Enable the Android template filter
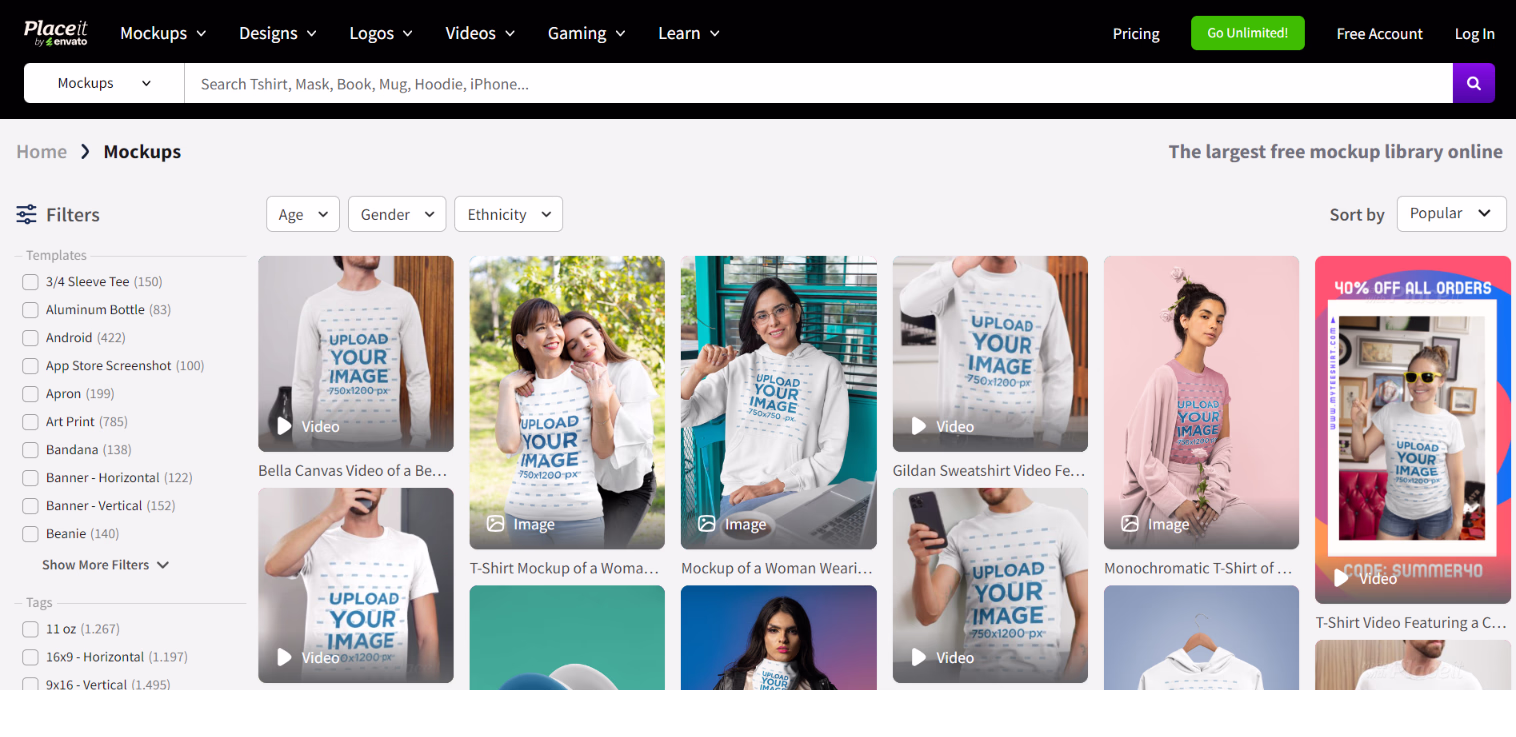The width and height of the screenshot is (1516, 737). click(x=30, y=338)
